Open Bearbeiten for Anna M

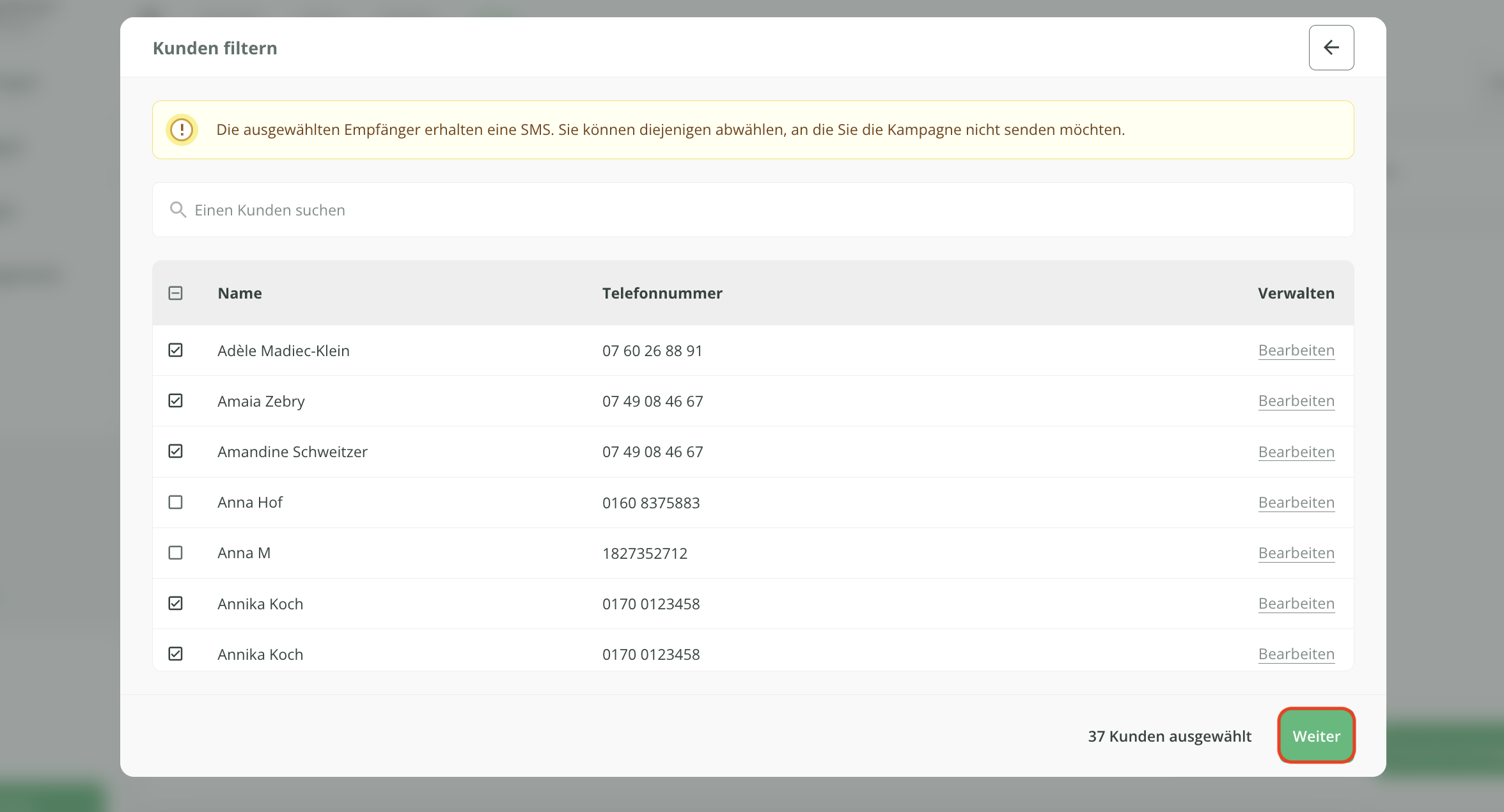(x=1296, y=553)
